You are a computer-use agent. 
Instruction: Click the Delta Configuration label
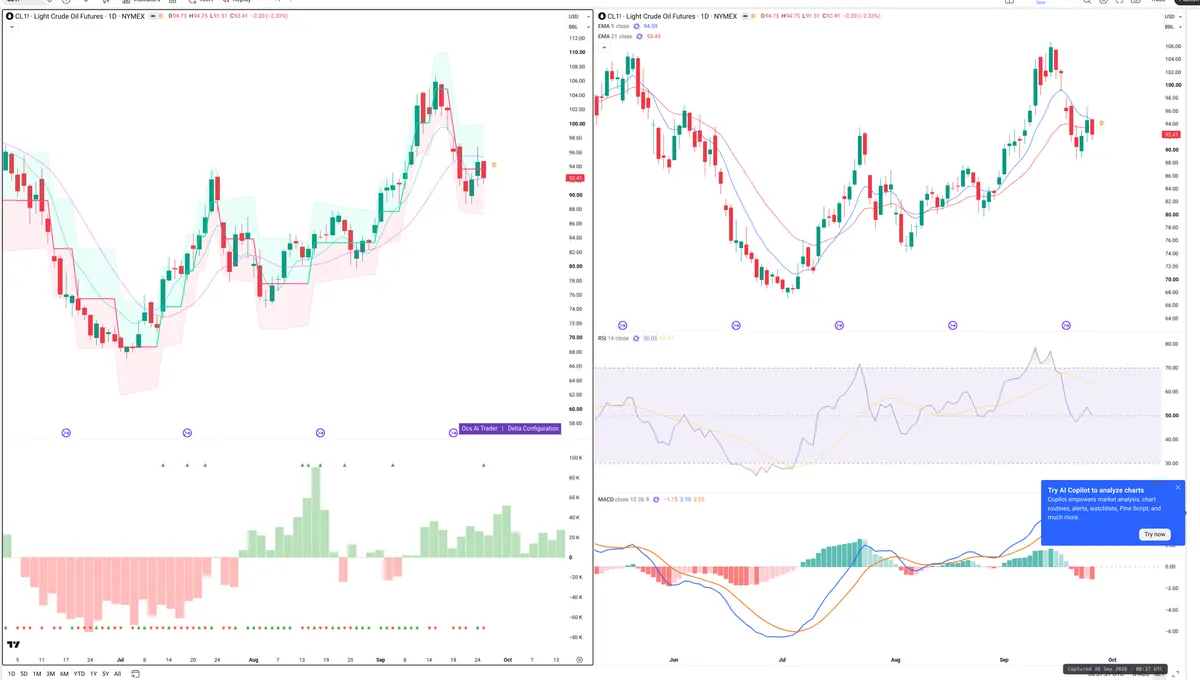pyautogui.click(x=533, y=428)
